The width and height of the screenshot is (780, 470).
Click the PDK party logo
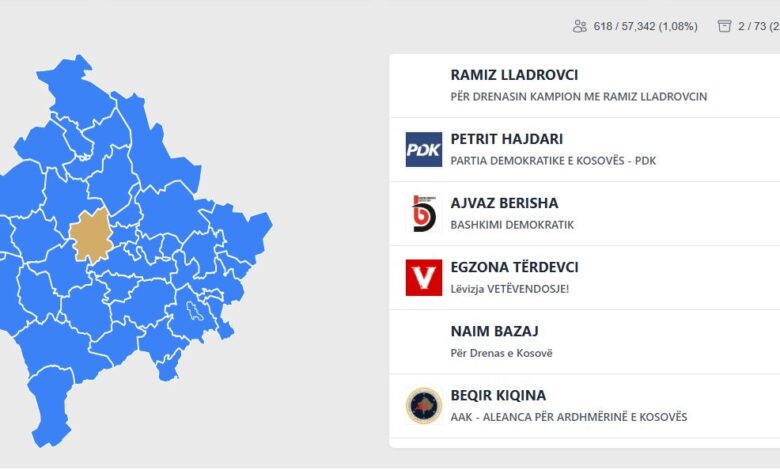click(x=423, y=149)
